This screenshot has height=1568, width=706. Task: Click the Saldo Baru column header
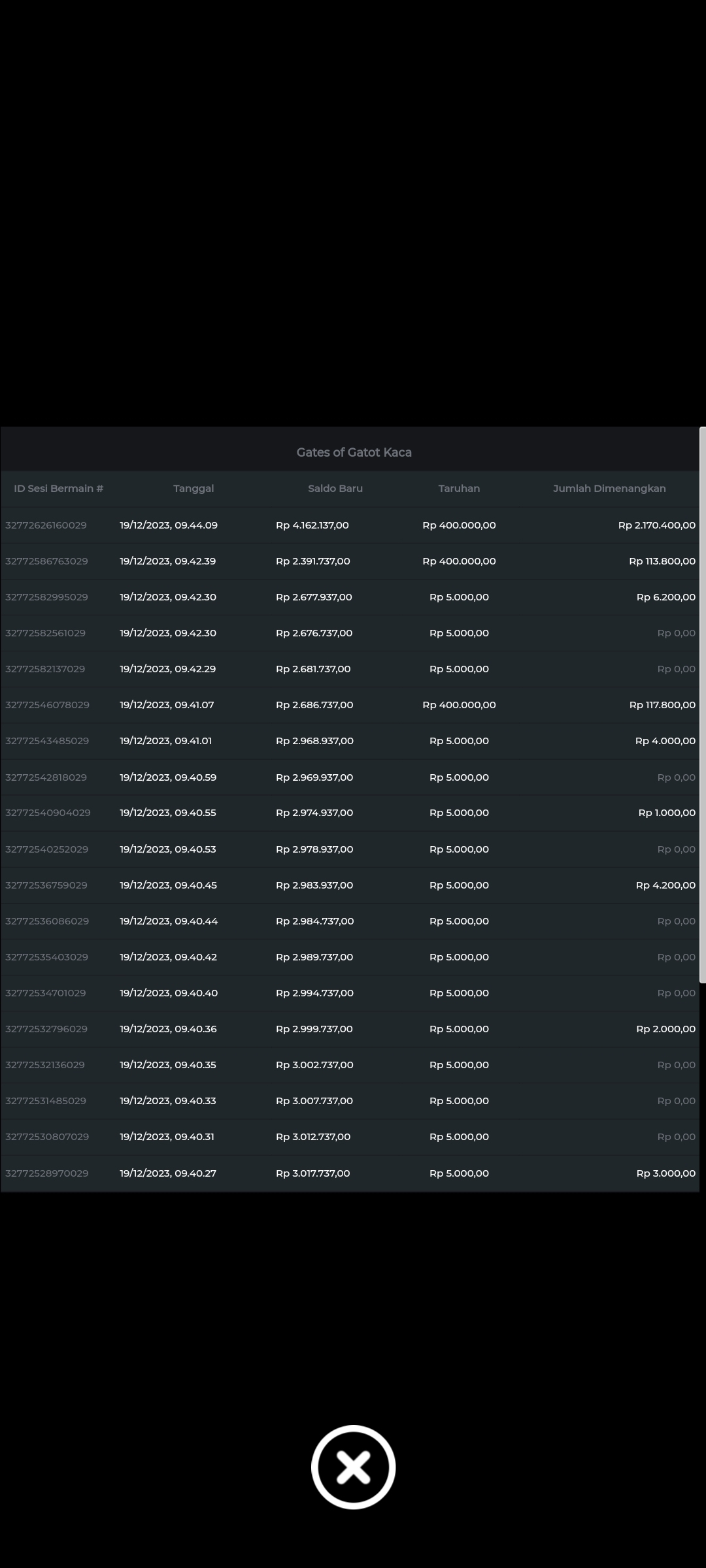pyautogui.click(x=335, y=489)
